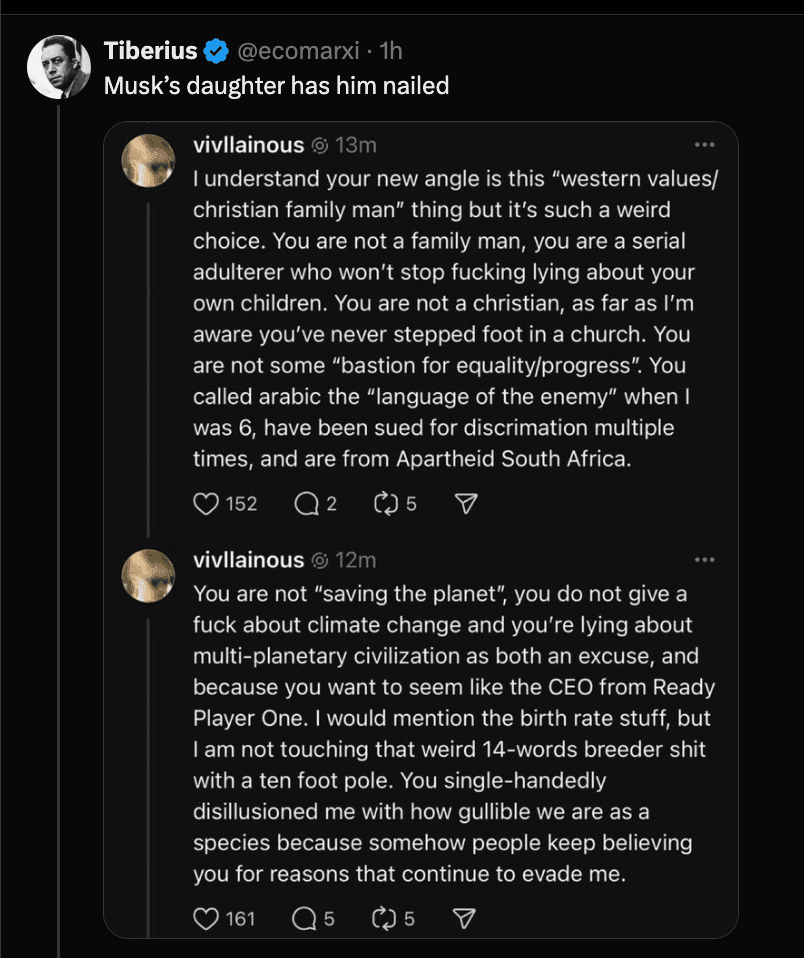
Task: Click the tweet text "Musk's daughter has him nailed"
Action: pyautogui.click(x=276, y=85)
